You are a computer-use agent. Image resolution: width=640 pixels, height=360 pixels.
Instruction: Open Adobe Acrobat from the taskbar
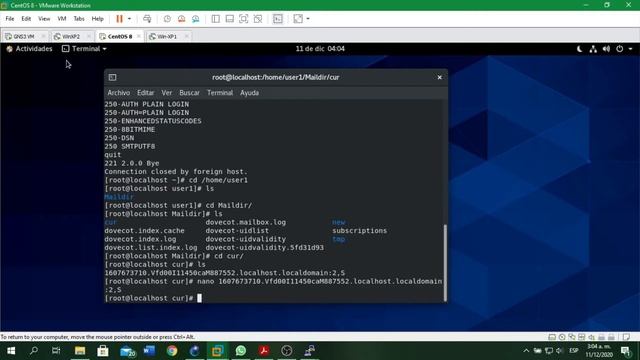click(x=264, y=351)
